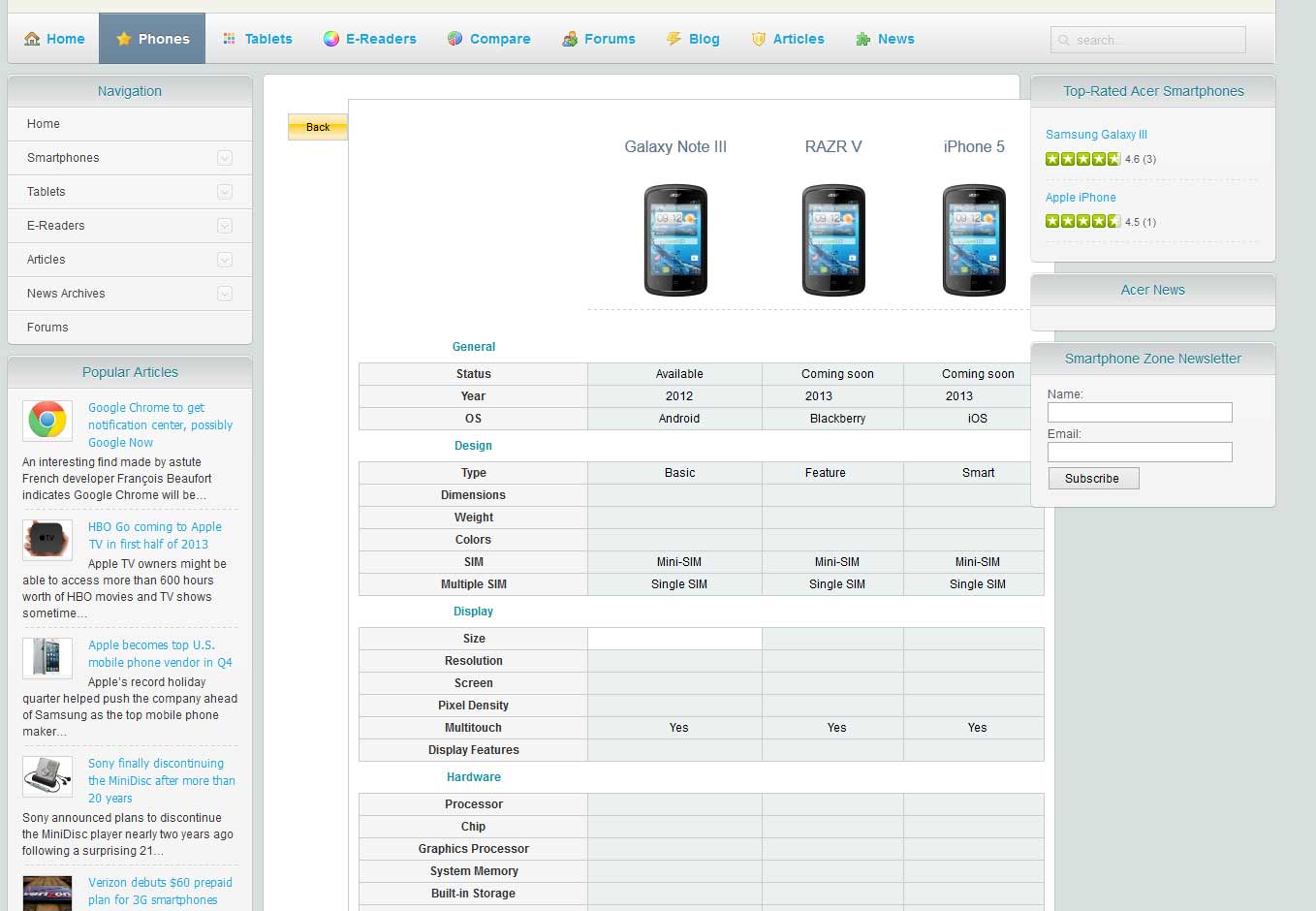This screenshot has height=911, width=1316.
Task: Click the MiniDisc article thumbnail
Action: tap(47, 775)
